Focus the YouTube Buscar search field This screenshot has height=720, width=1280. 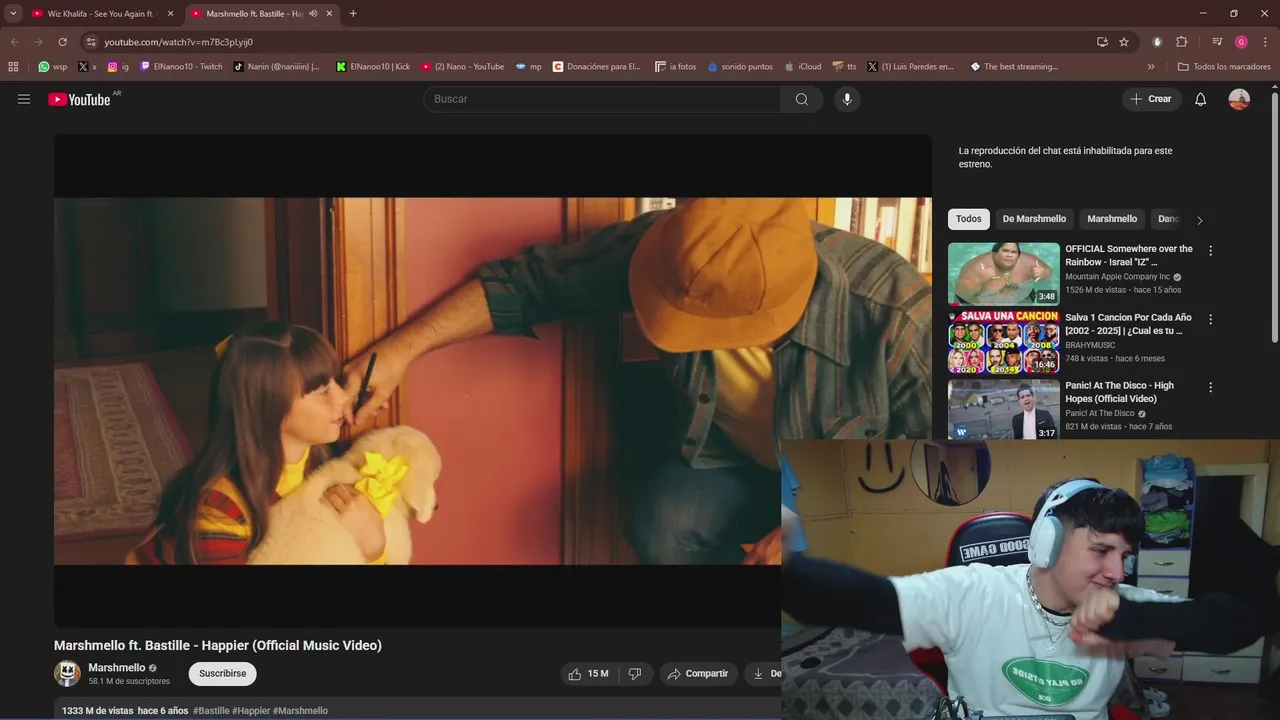pyautogui.click(x=603, y=99)
